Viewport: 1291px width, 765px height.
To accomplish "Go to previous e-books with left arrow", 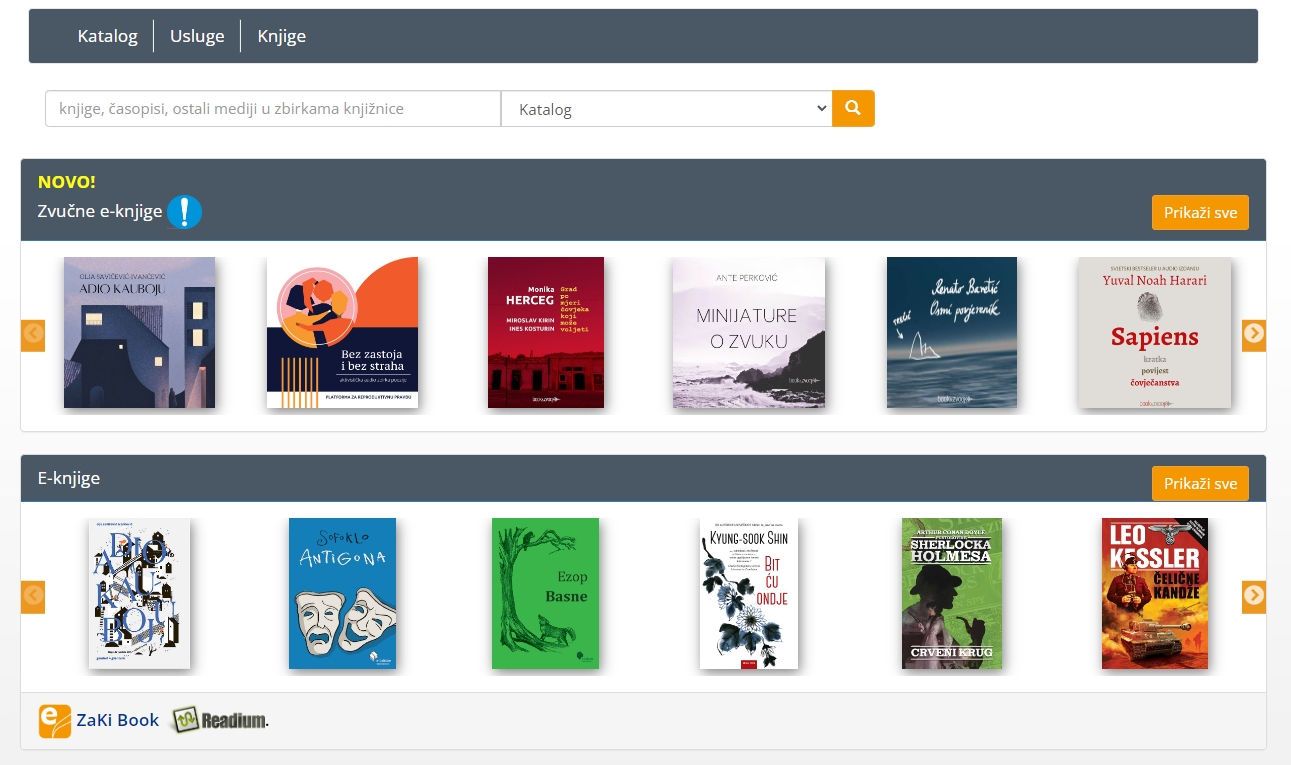I will (x=33, y=597).
